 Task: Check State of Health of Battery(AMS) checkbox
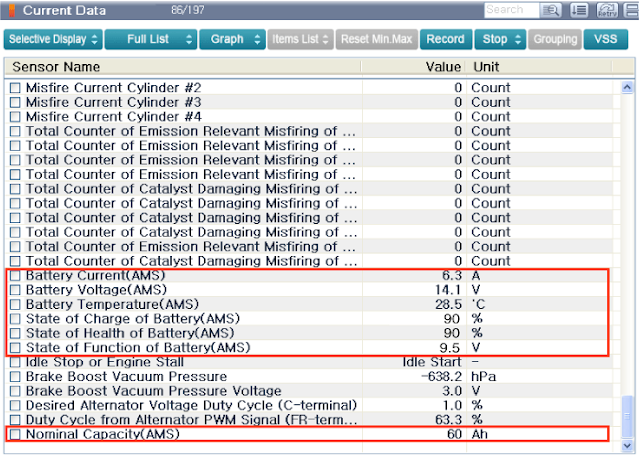(15, 333)
